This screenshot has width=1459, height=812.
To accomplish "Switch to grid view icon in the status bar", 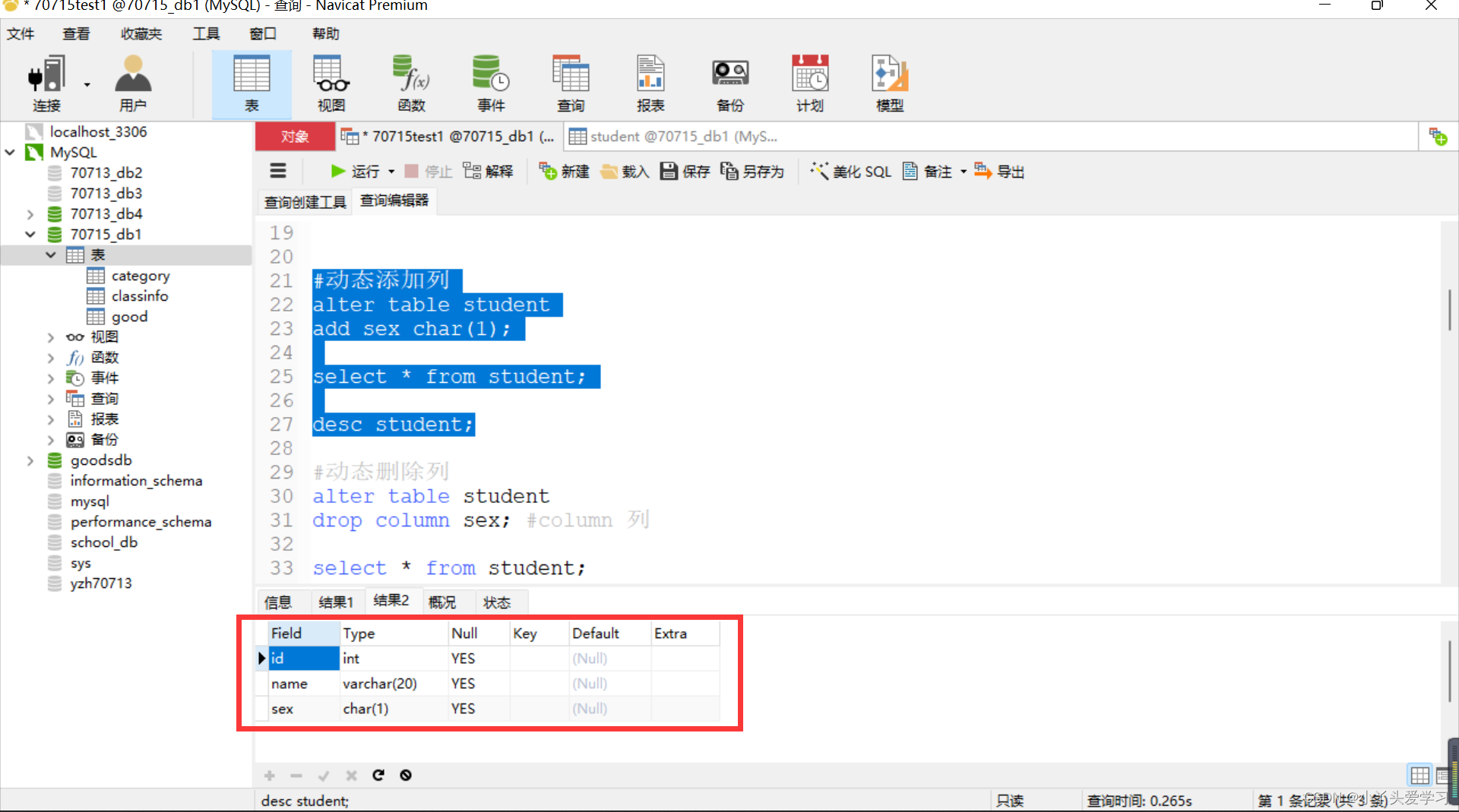I will click(1419, 776).
